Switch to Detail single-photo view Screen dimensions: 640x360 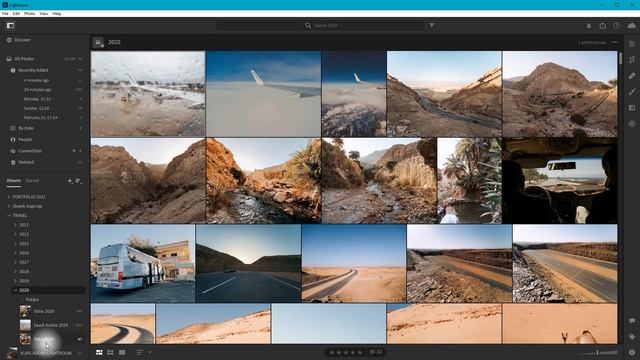pyautogui.click(x=122, y=352)
